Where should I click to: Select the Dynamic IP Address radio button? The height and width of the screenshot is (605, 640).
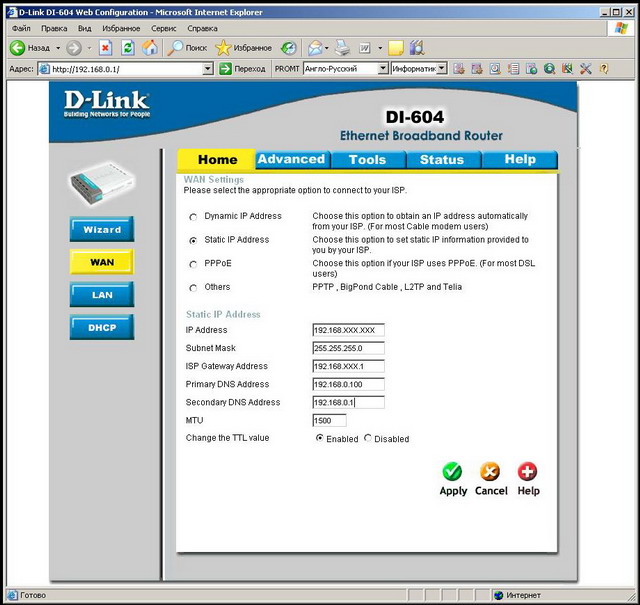pyautogui.click(x=194, y=217)
